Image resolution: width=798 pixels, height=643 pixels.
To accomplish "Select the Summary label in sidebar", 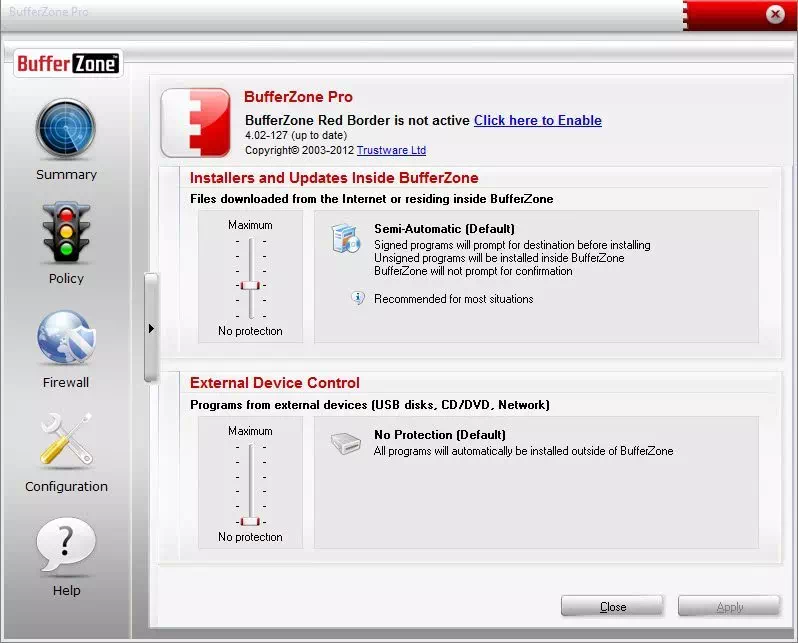I will [x=66, y=175].
